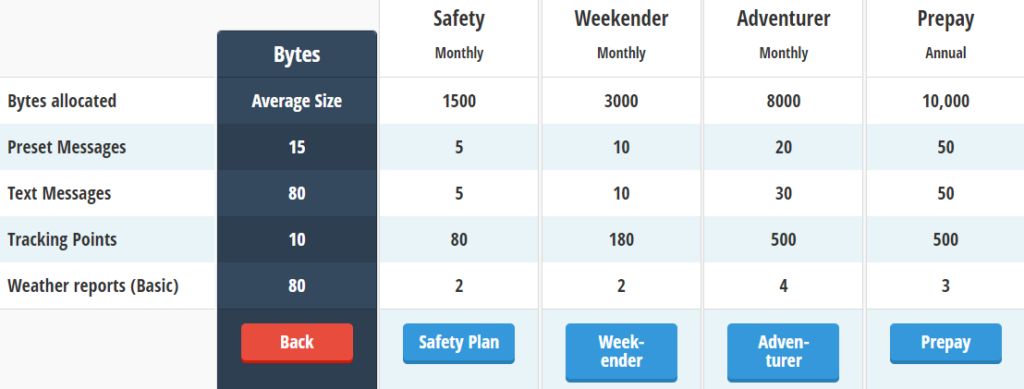The height and width of the screenshot is (389, 1024).
Task: Click the Weather reports (Basic) label
Action: (x=93, y=286)
